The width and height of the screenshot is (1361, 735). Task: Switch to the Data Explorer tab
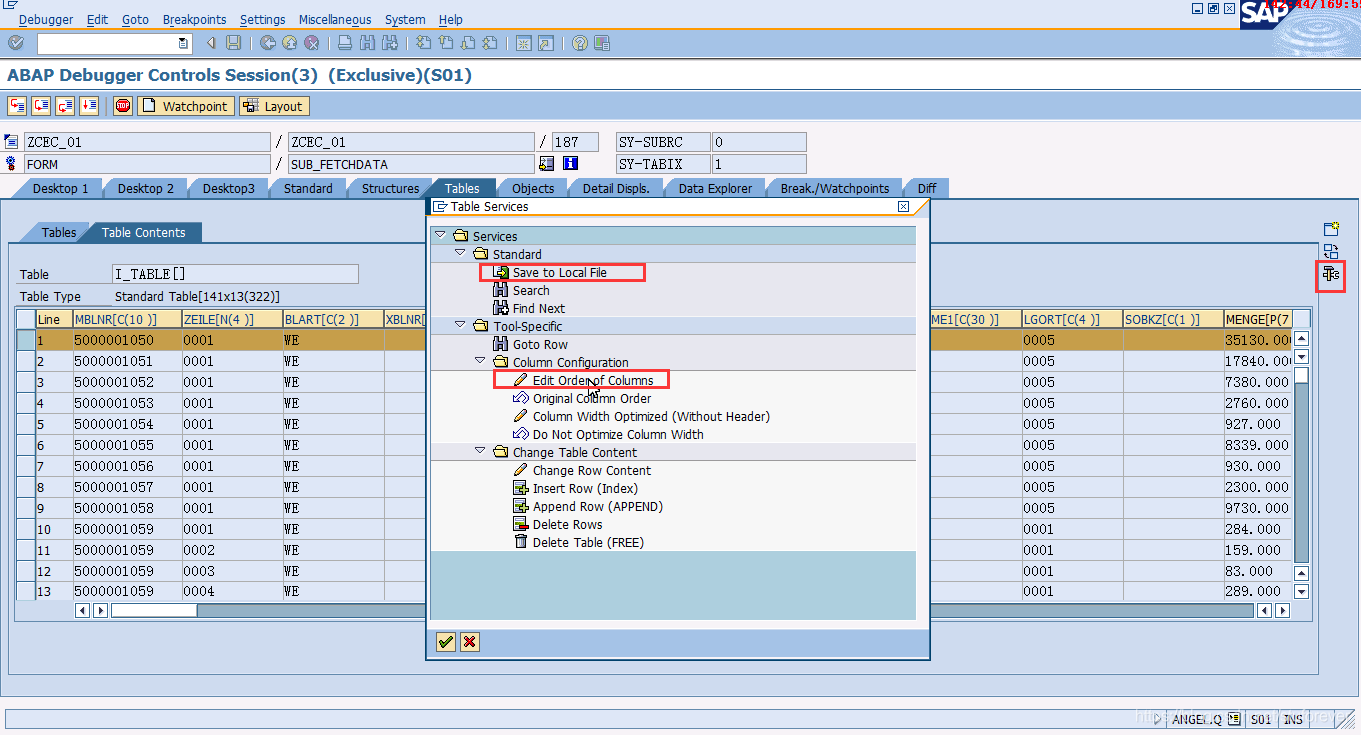(x=715, y=188)
